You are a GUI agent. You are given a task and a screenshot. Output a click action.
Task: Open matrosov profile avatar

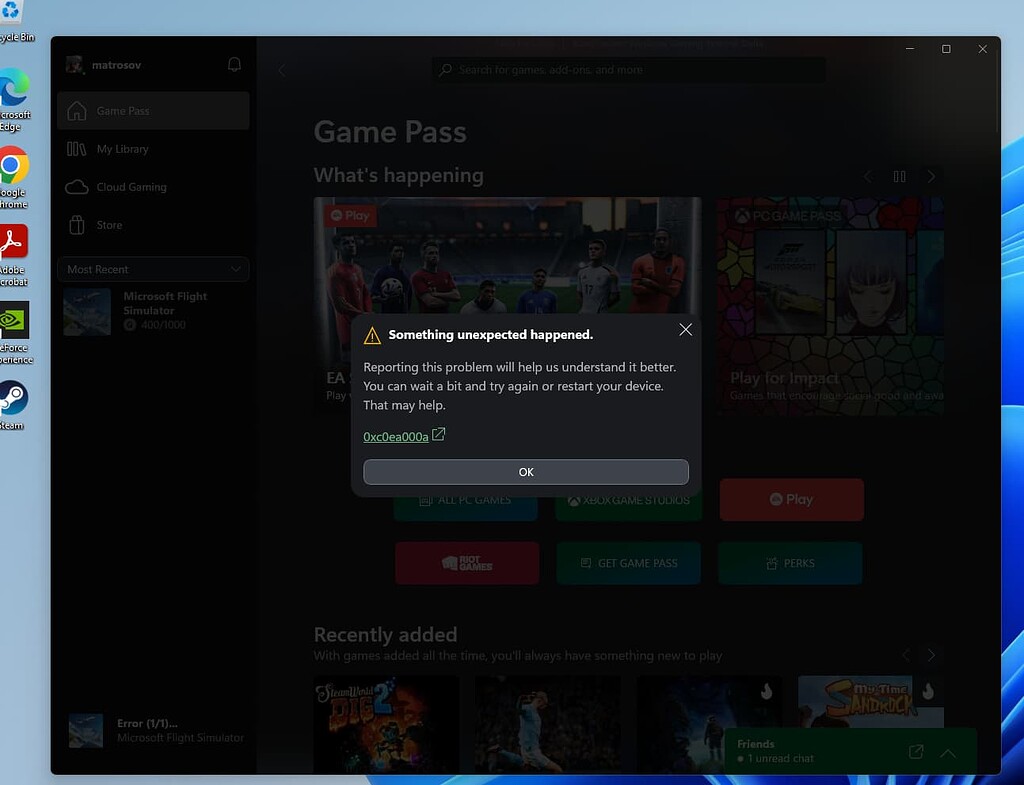coord(74,65)
